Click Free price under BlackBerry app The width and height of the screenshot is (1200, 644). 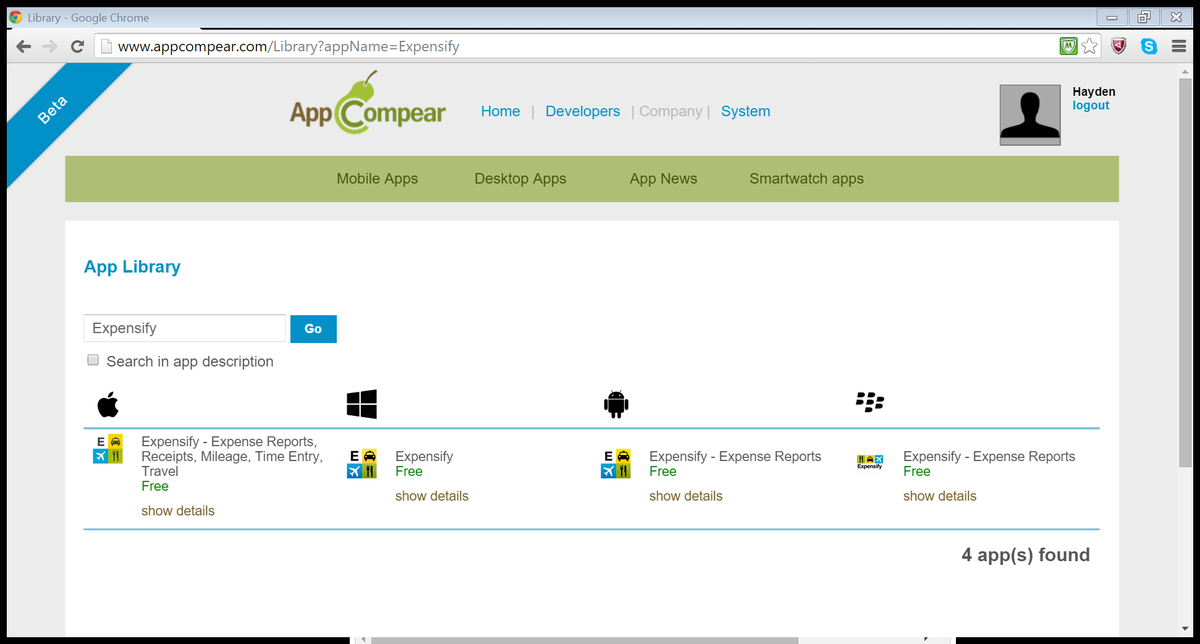[x=917, y=471]
